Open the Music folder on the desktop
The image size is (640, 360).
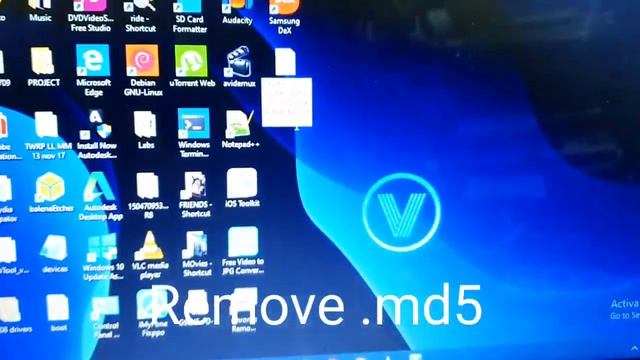click(40, 11)
